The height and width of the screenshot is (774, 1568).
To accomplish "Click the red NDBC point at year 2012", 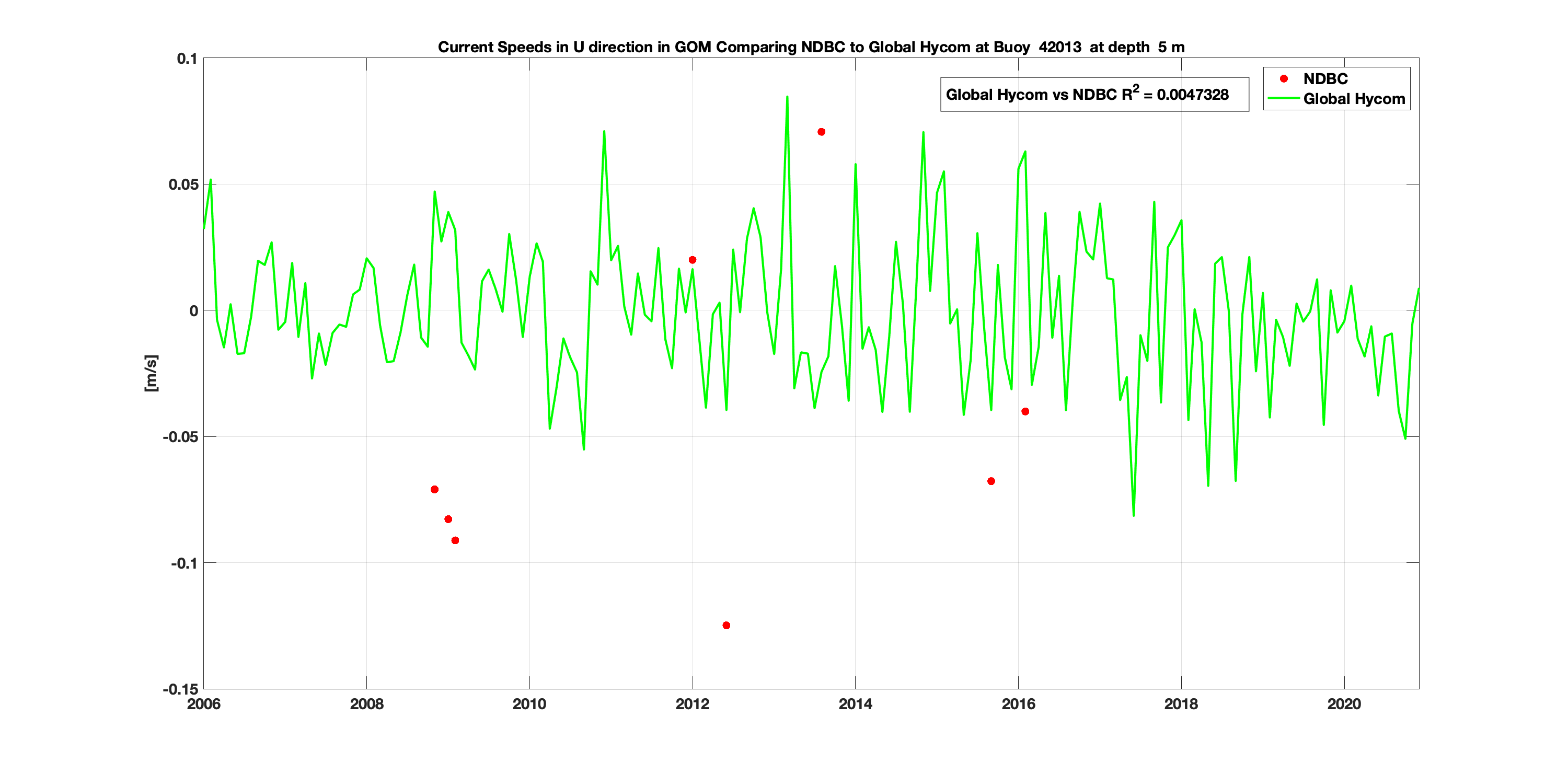I will [692, 260].
